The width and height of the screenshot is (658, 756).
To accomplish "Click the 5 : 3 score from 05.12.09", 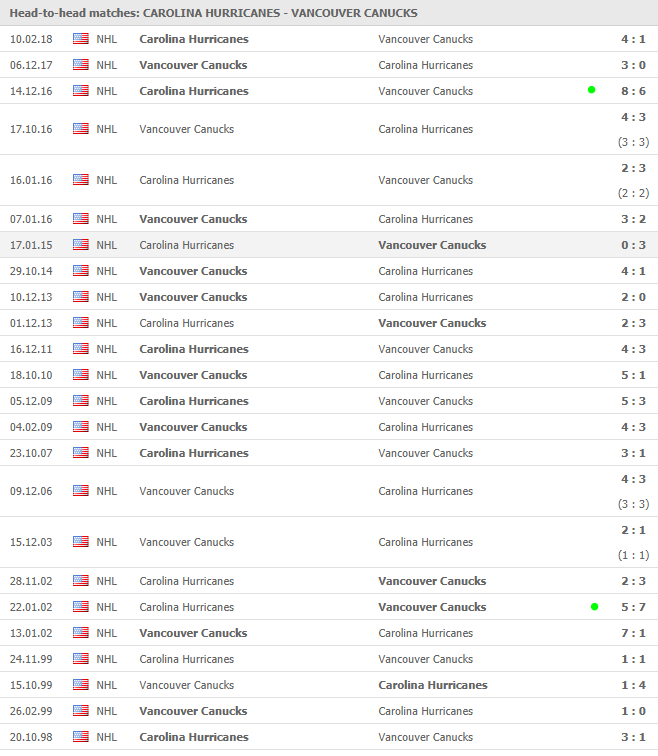I will 633,402.
